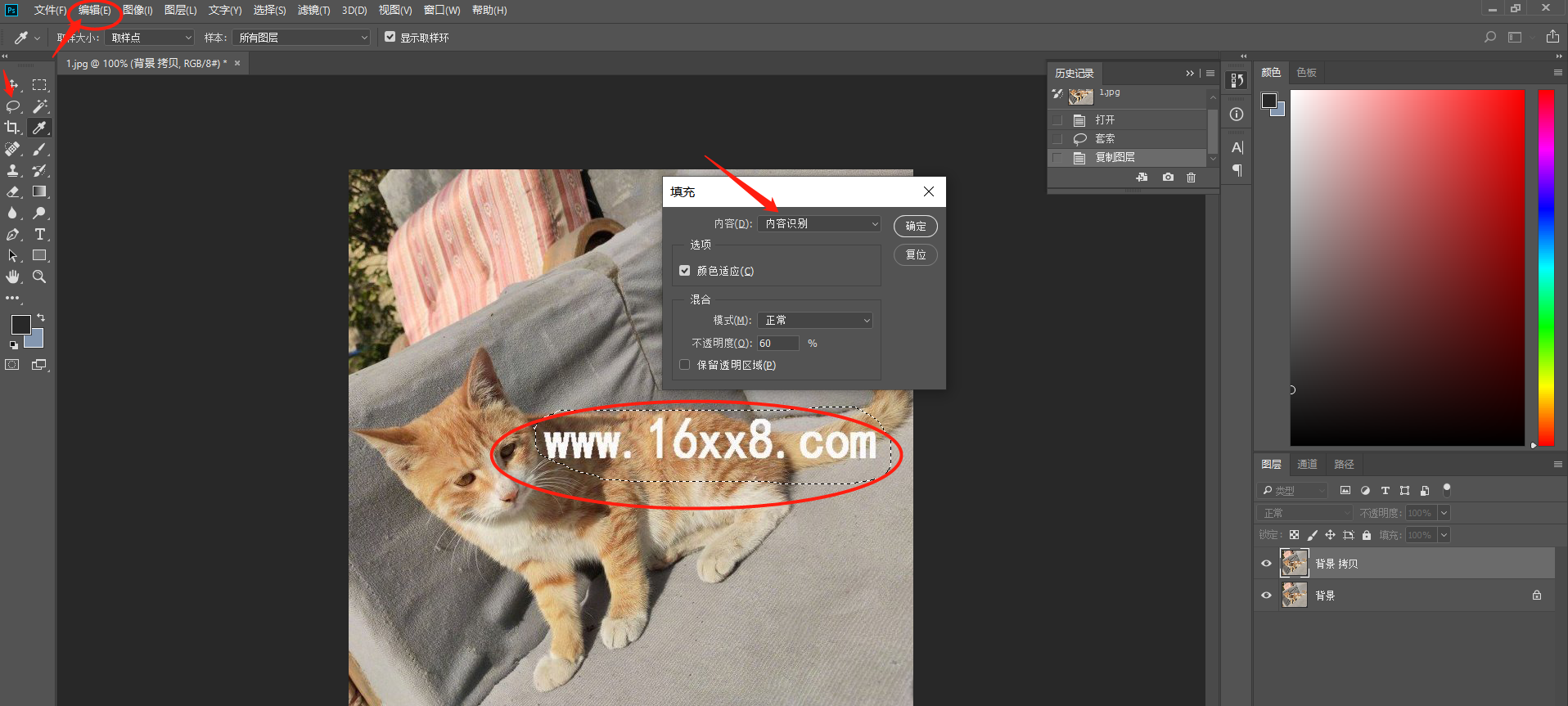Viewport: 1568px width, 706px height.
Task: Delete current history state trash icon
Action: (x=1192, y=178)
